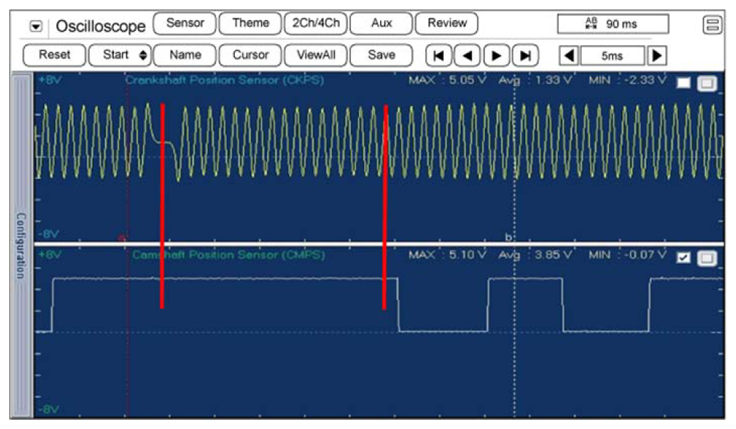Viewport: 736px width, 429px height.
Task: Switch the 2Ch/4Ch channel mode
Action: pyautogui.click(x=314, y=23)
